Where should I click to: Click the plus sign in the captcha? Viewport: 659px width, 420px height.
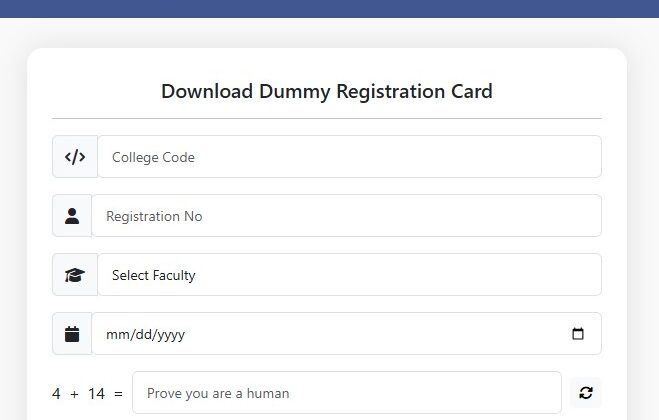(x=74, y=393)
